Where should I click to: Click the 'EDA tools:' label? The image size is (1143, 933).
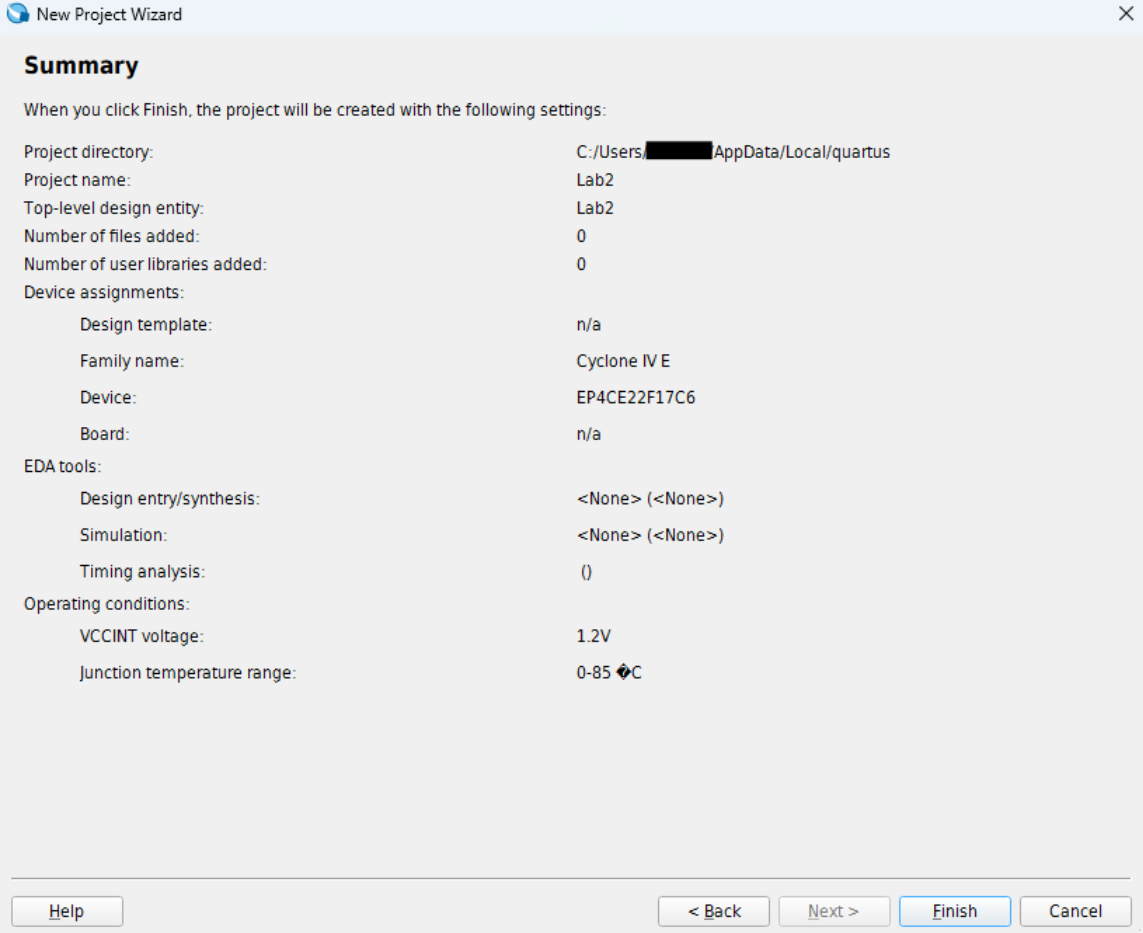coord(63,466)
